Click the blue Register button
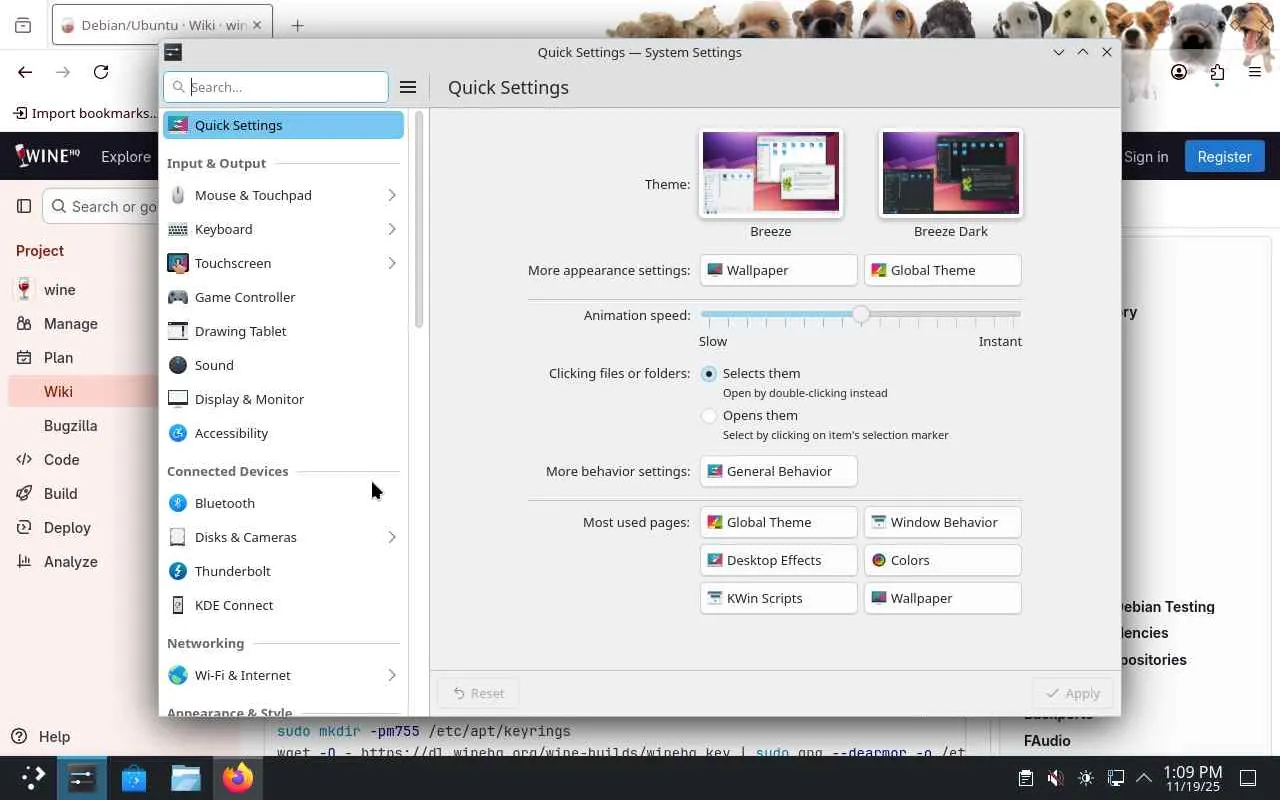 1224,156
